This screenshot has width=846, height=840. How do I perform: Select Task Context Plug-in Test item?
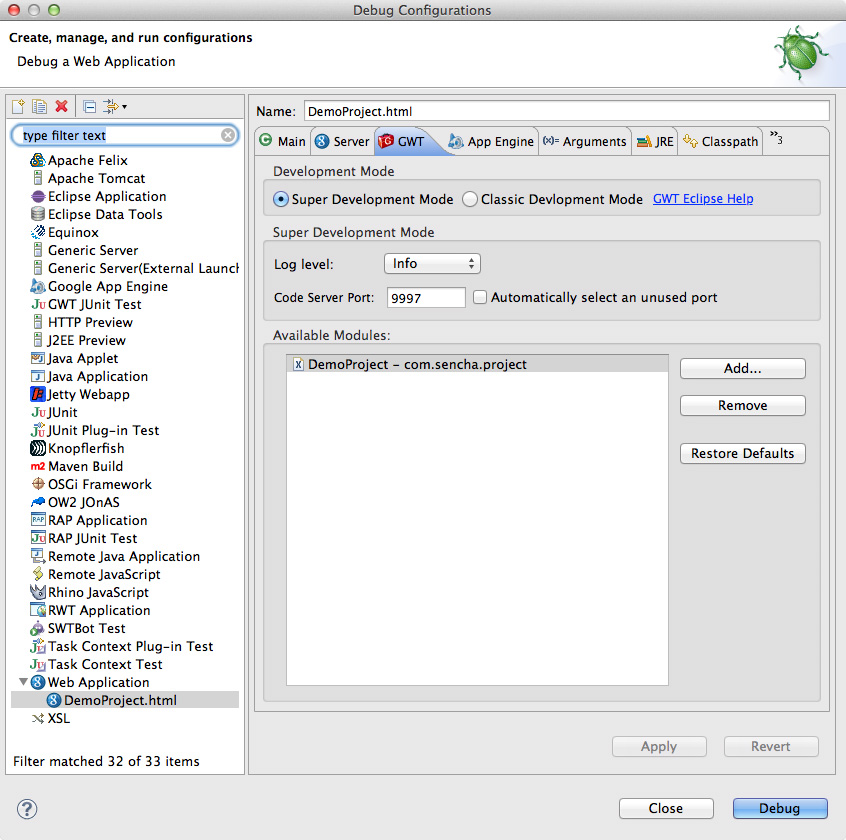pyautogui.click(x=130, y=646)
